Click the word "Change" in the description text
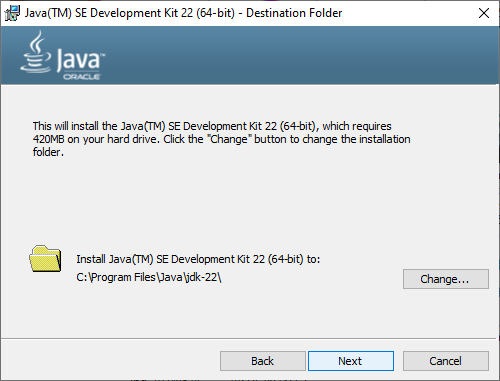The image size is (500, 381). (x=229, y=139)
